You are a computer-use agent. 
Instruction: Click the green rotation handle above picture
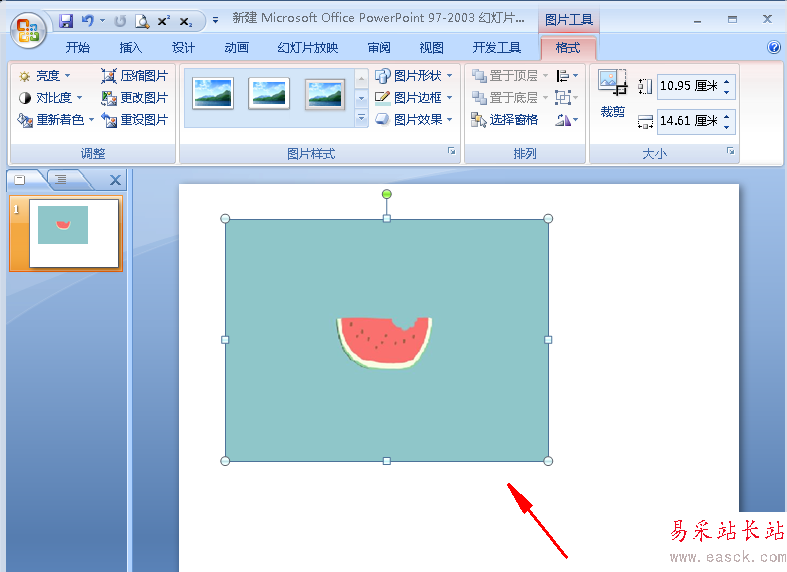386,194
